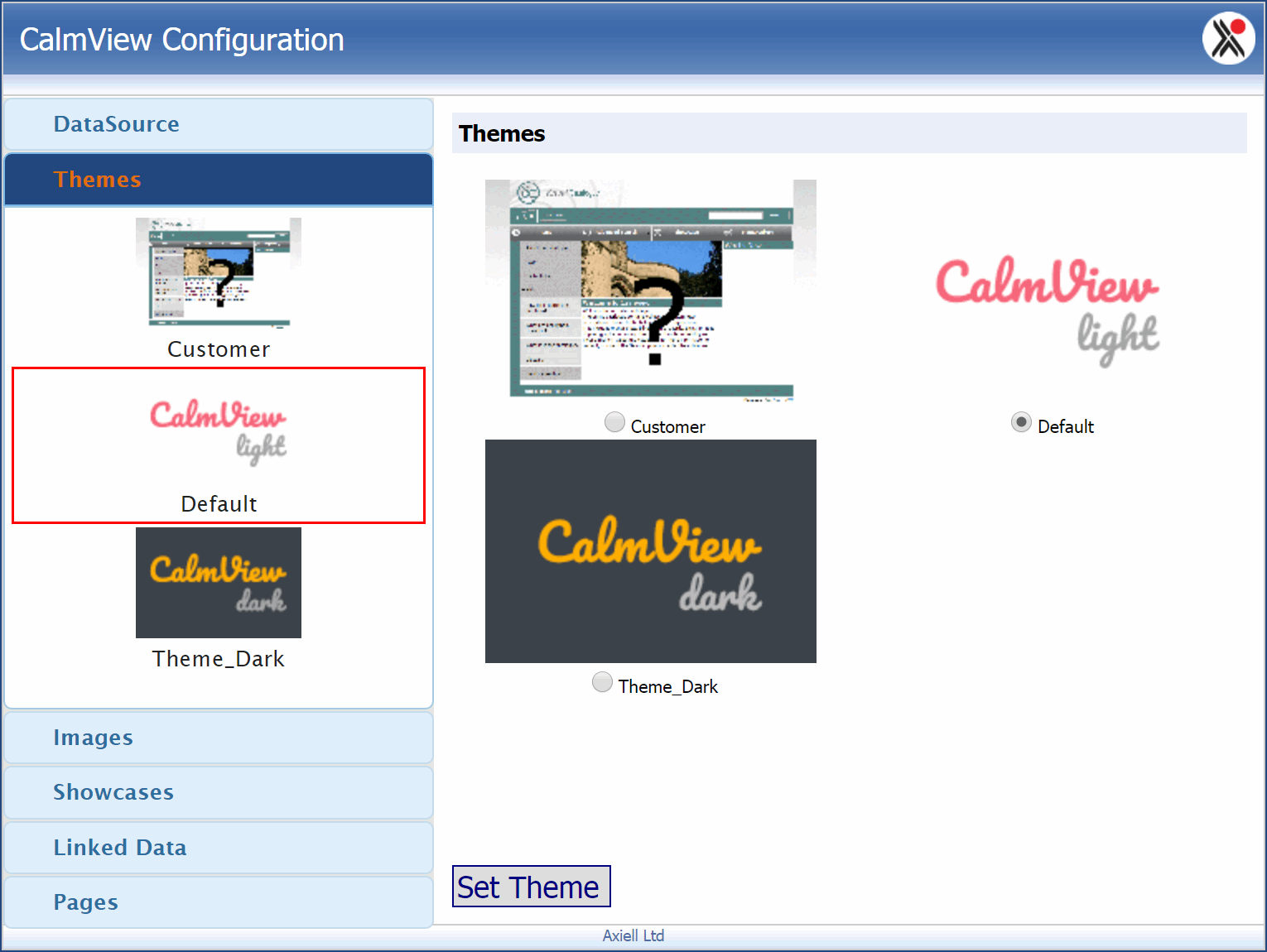Click the Default radio label in main panel
Image resolution: width=1267 pixels, height=952 pixels.
pyautogui.click(x=1066, y=426)
